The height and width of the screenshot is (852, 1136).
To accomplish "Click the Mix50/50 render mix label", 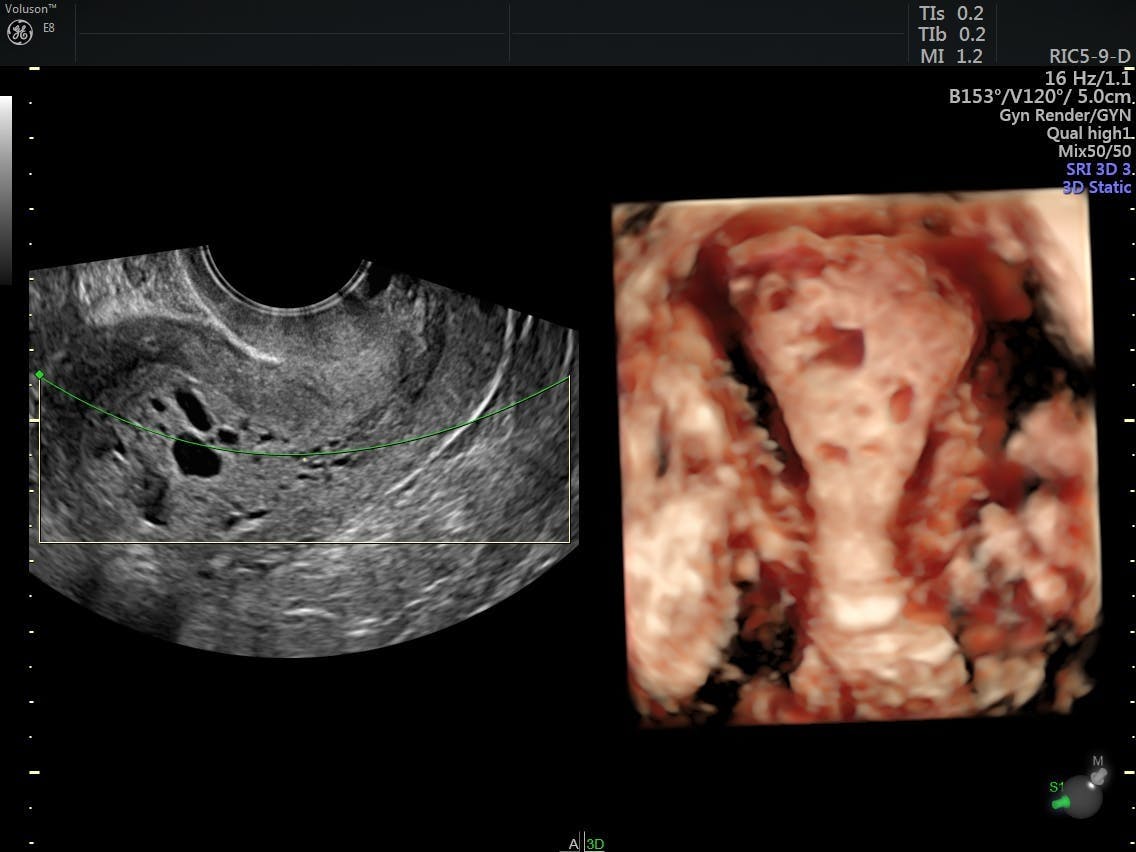I will coord(1094,151).
